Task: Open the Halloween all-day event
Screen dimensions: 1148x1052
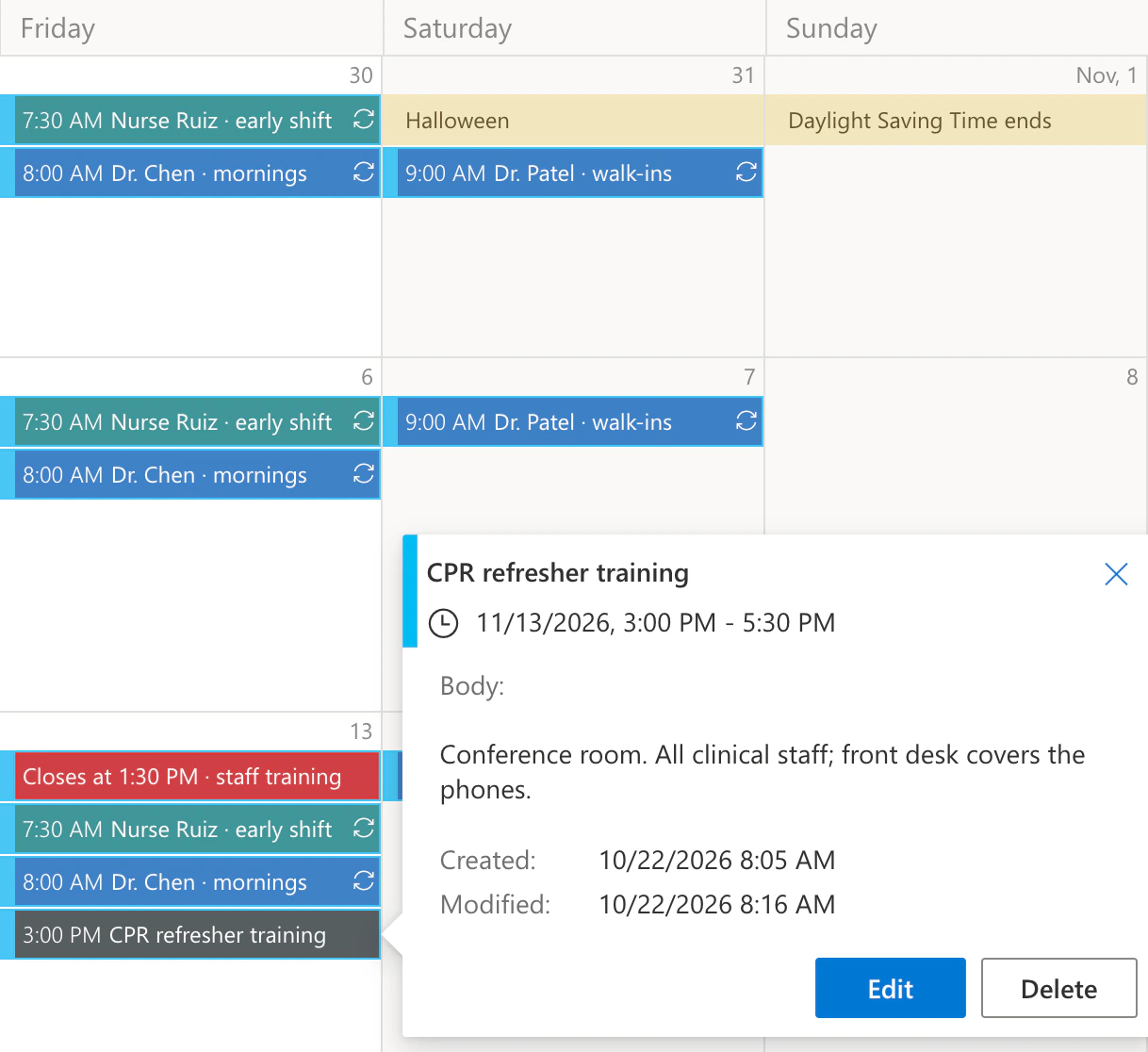Action: pos(574,121)
